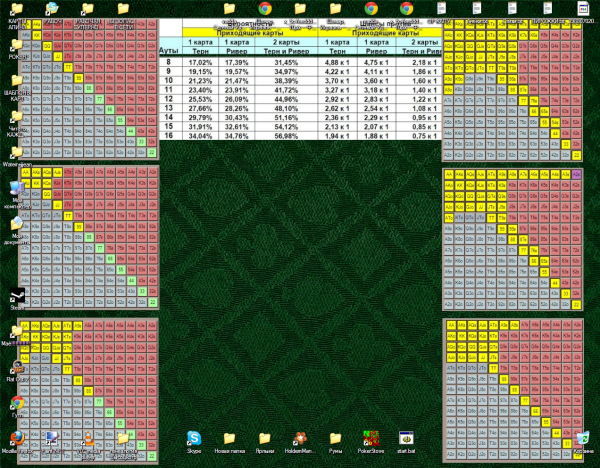
Task: Open the Ярлыки folder
Action: (x=265, y=438)
